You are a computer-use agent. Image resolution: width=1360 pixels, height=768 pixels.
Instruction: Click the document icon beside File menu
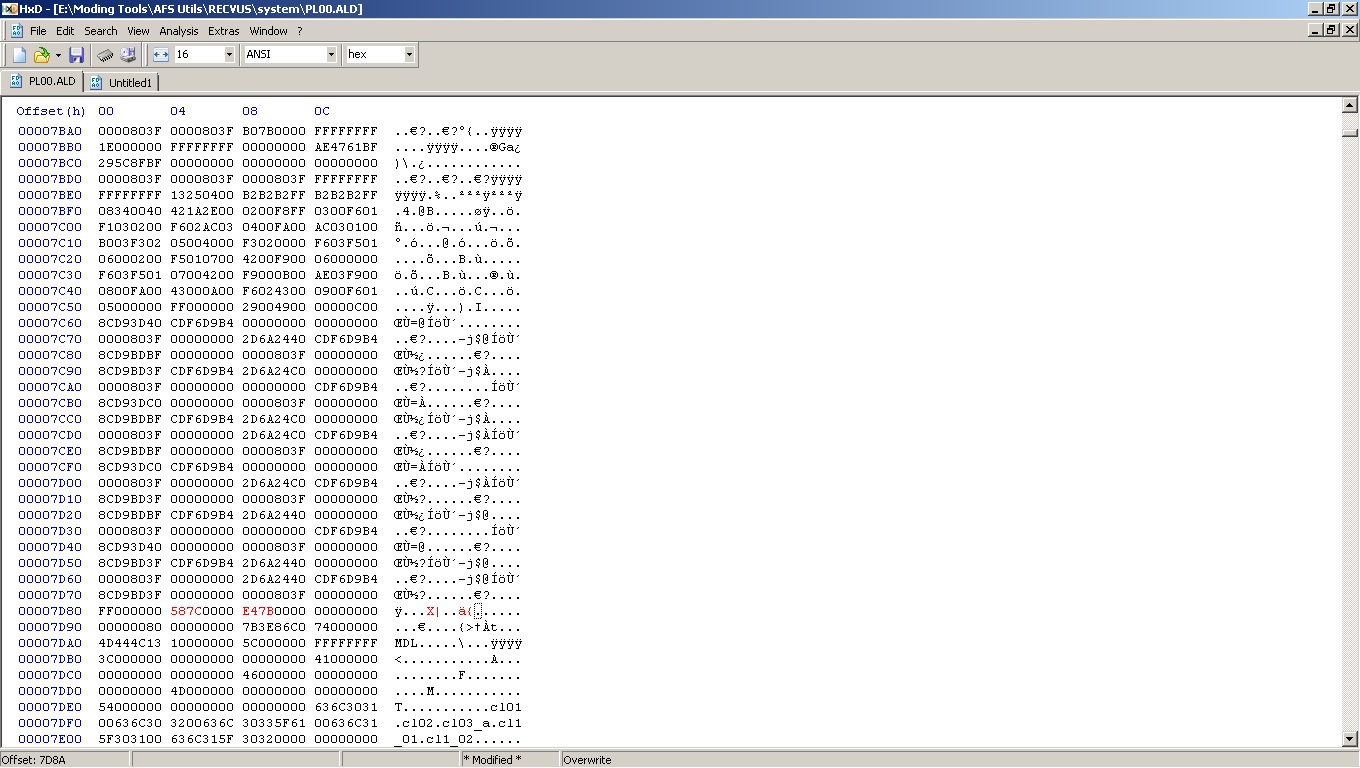(17, 31)
